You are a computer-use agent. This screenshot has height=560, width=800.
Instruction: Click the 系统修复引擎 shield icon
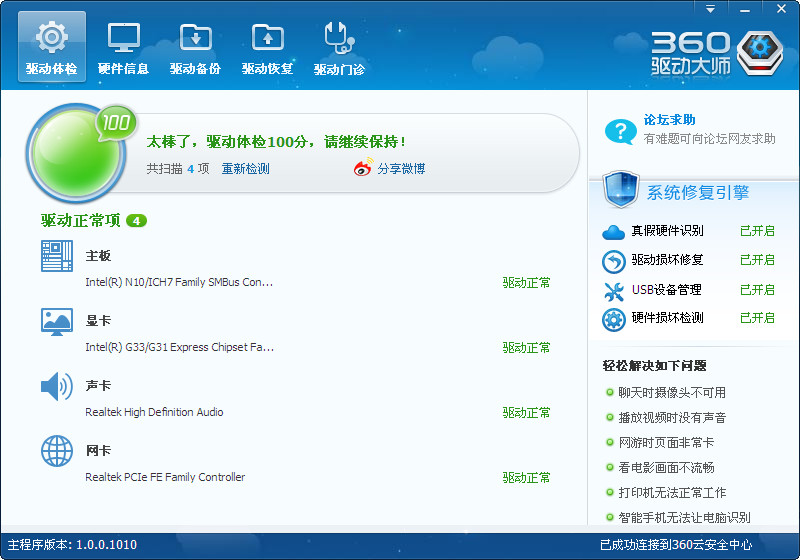620,189
